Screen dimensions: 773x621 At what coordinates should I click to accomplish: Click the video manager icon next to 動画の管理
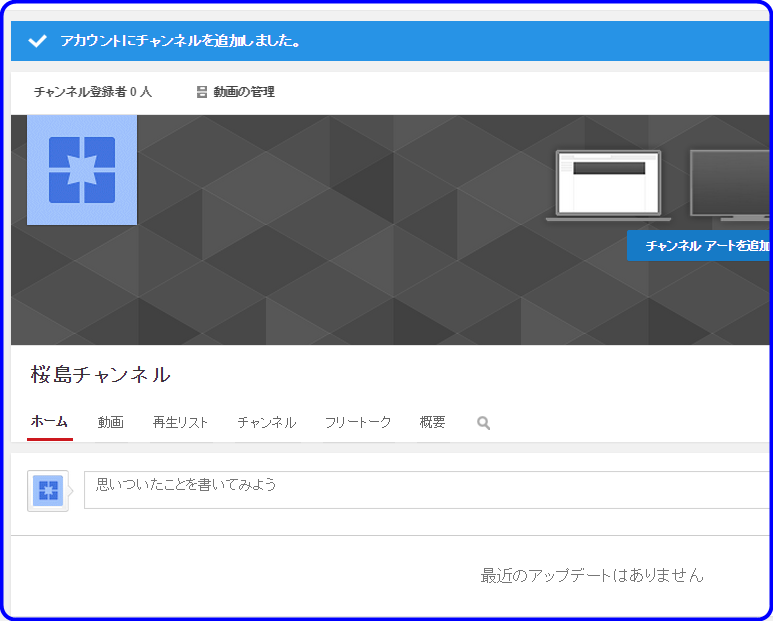pyautogui.click(x=202, y=92)
